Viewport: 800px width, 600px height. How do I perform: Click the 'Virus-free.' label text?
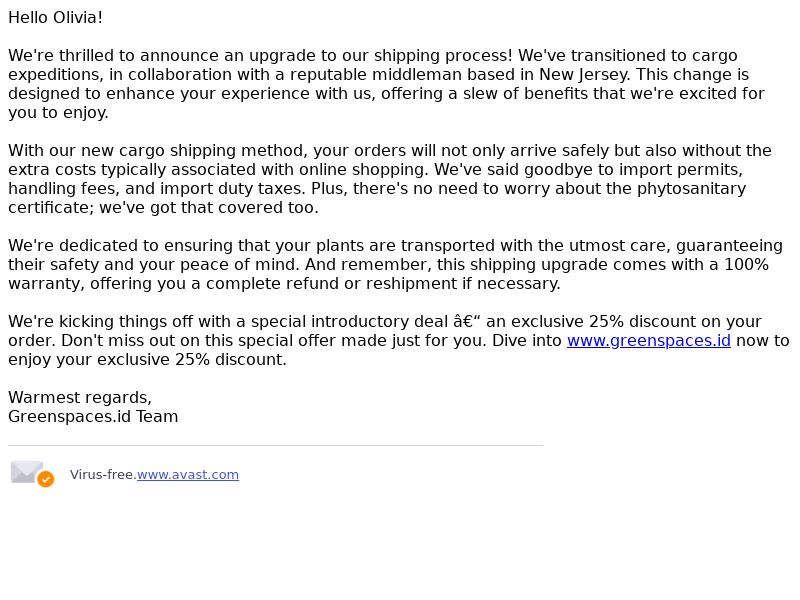pyautogui.click(x=103, y=474)
